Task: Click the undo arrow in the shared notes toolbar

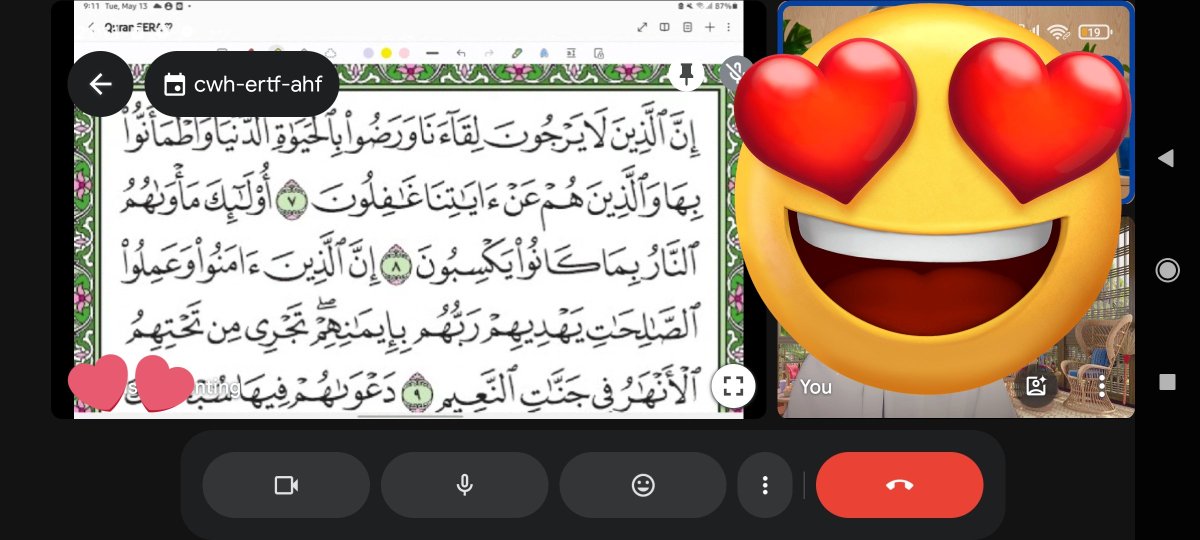Action: point(461,52)
